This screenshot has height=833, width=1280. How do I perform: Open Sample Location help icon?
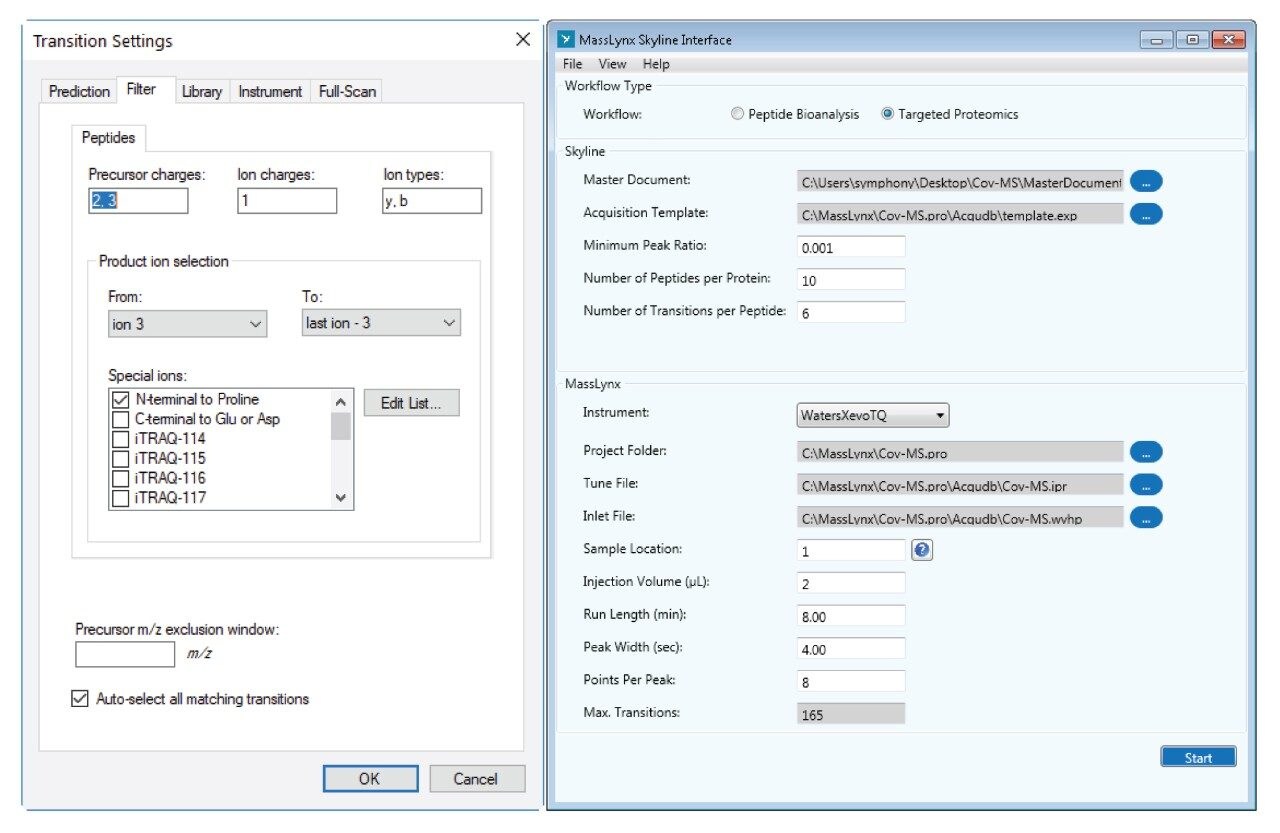(x=921, y=550)
